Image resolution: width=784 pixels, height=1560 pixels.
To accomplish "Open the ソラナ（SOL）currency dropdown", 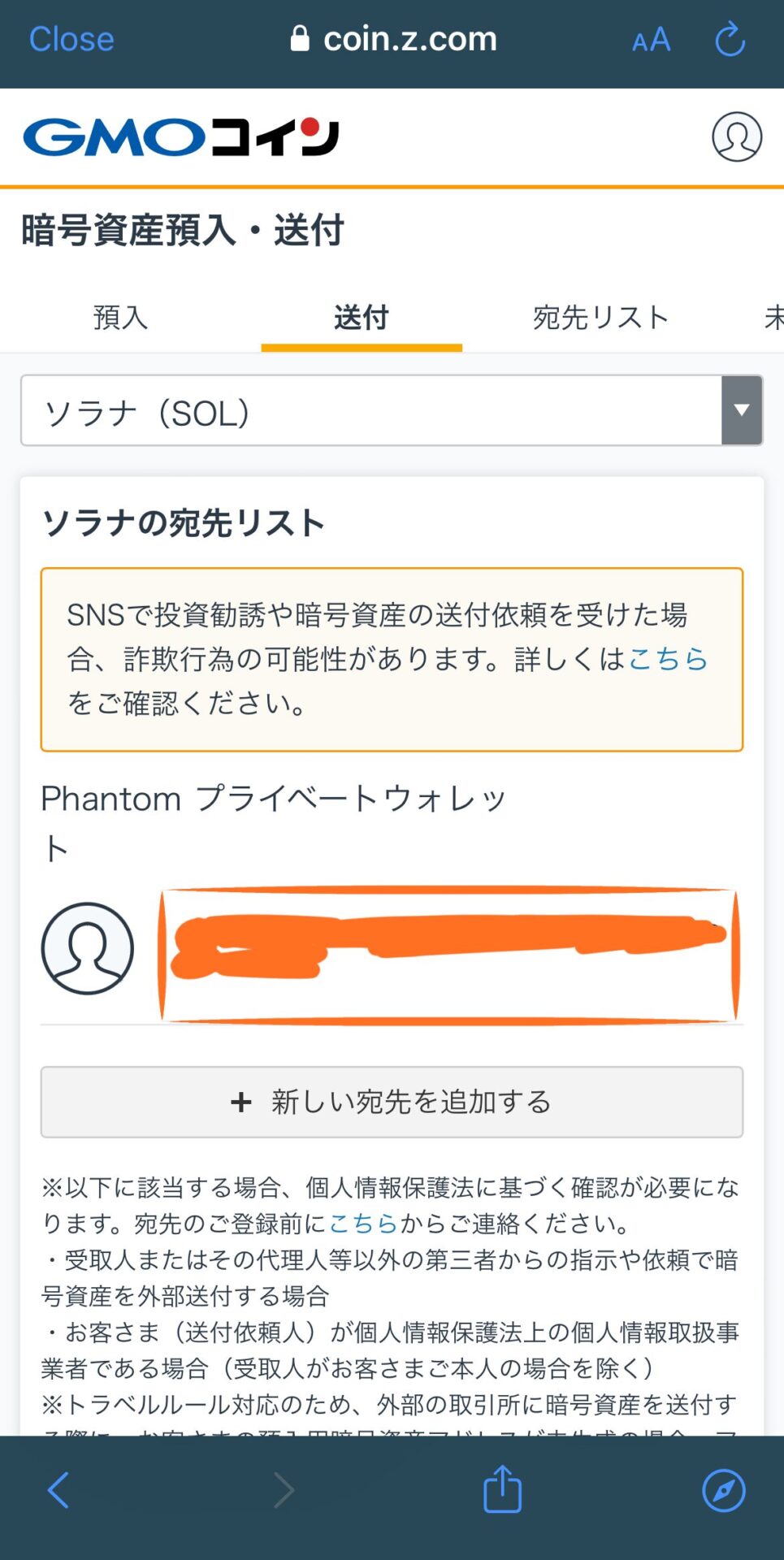I will tap(366, 410).
